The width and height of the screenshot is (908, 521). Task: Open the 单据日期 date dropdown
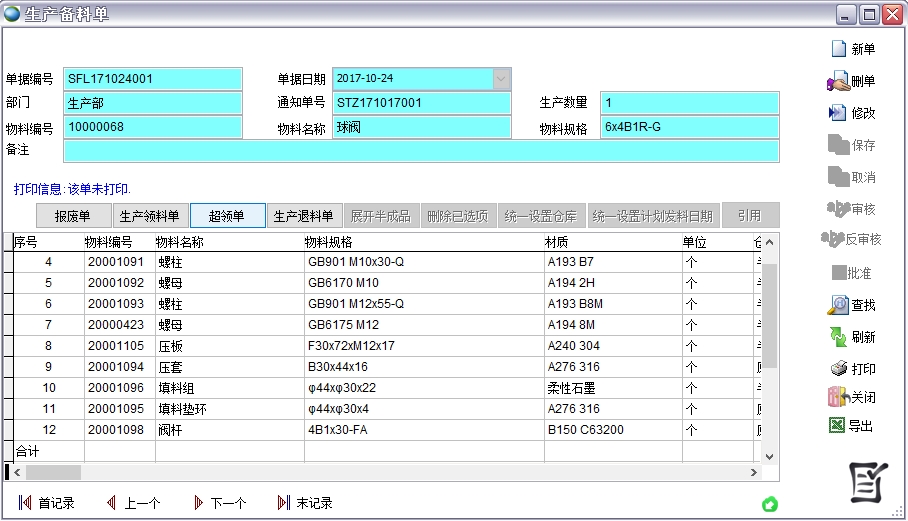pyautogui.click(x=502, y=78)
